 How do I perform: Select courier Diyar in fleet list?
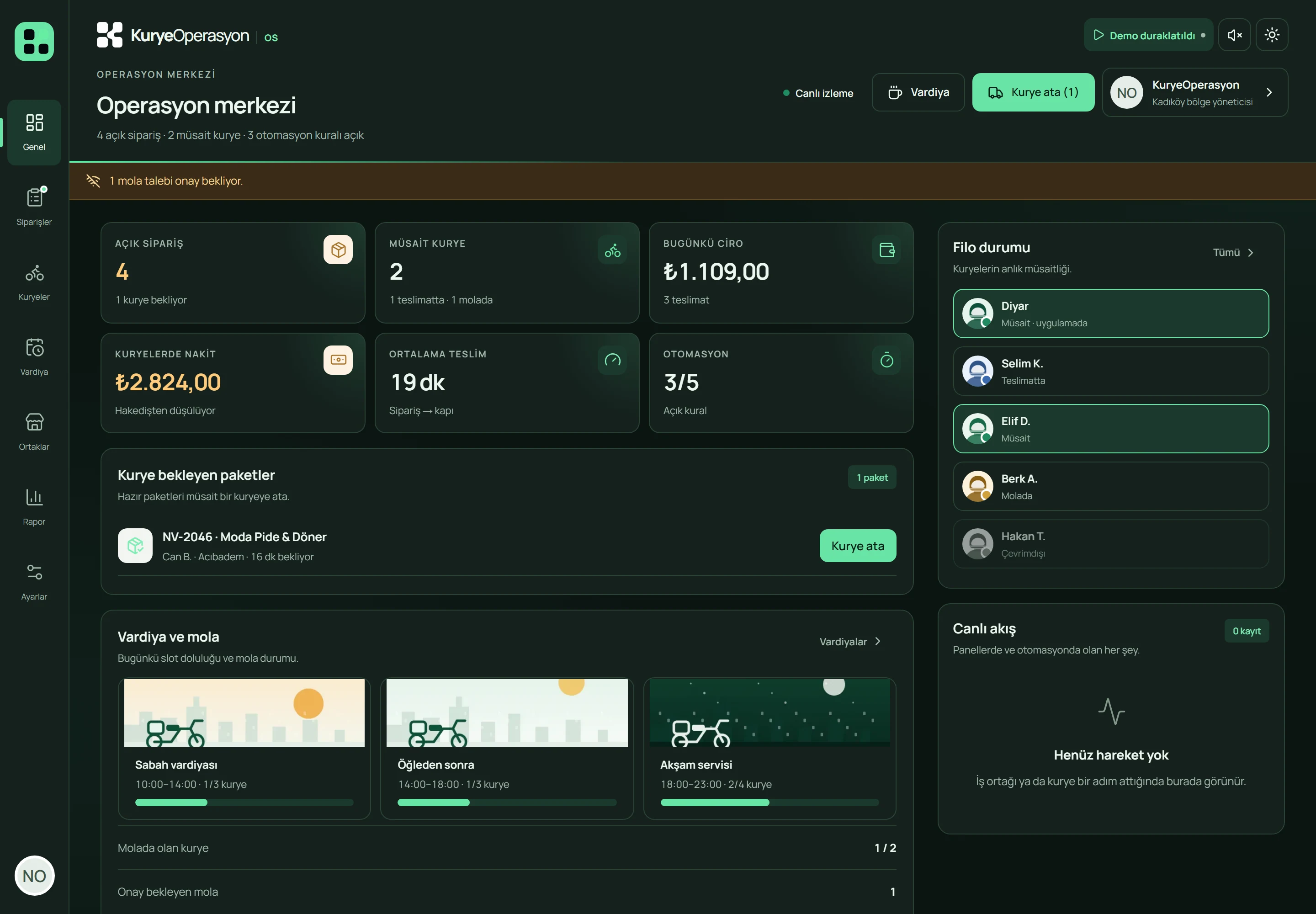[x=1110, y=314]
